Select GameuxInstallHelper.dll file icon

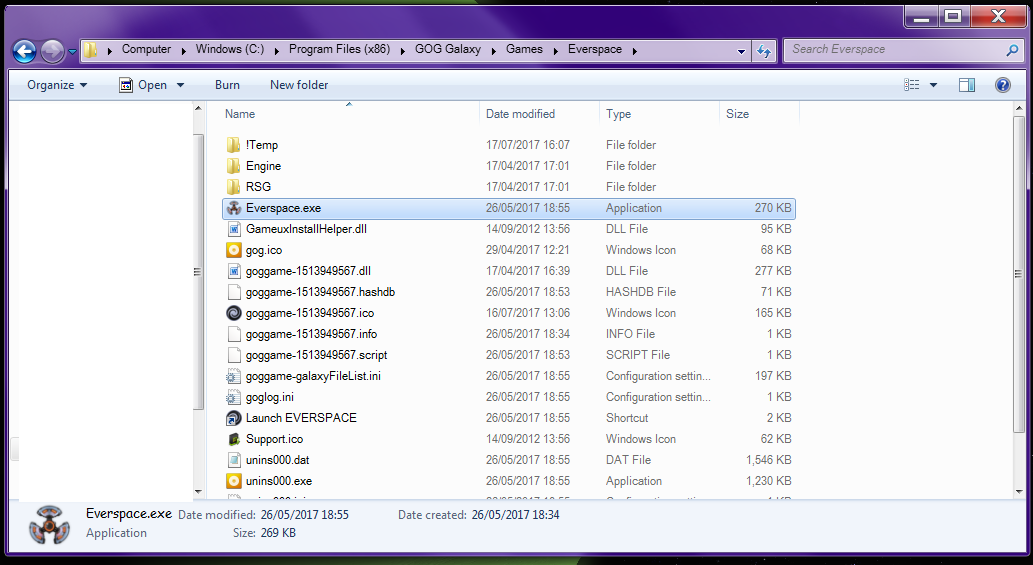(x=233, y=229)
